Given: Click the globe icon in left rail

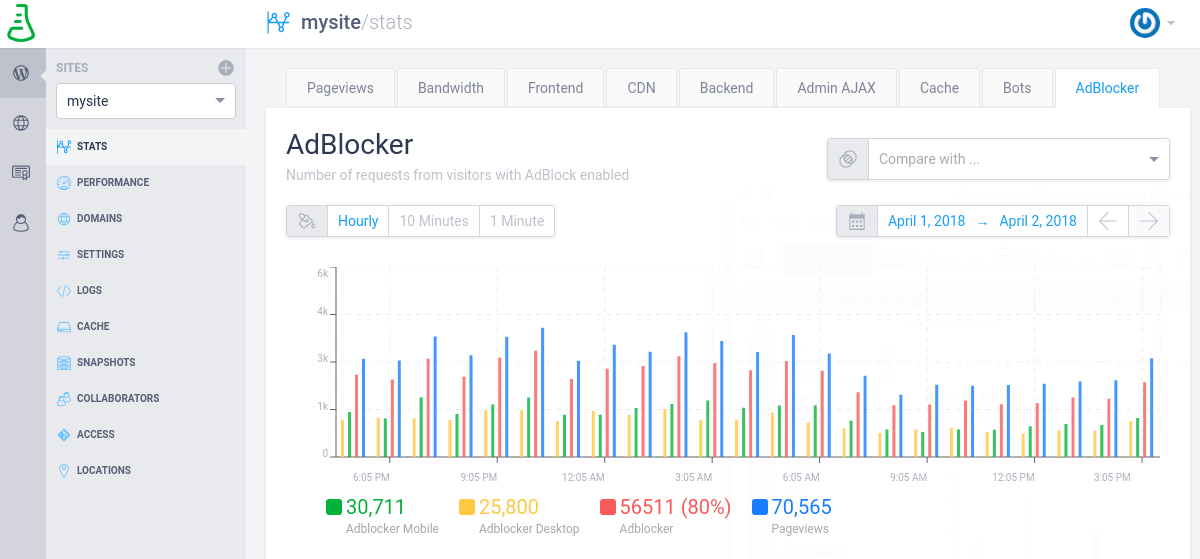Looking at the screenshot, I should coord(21,123).
